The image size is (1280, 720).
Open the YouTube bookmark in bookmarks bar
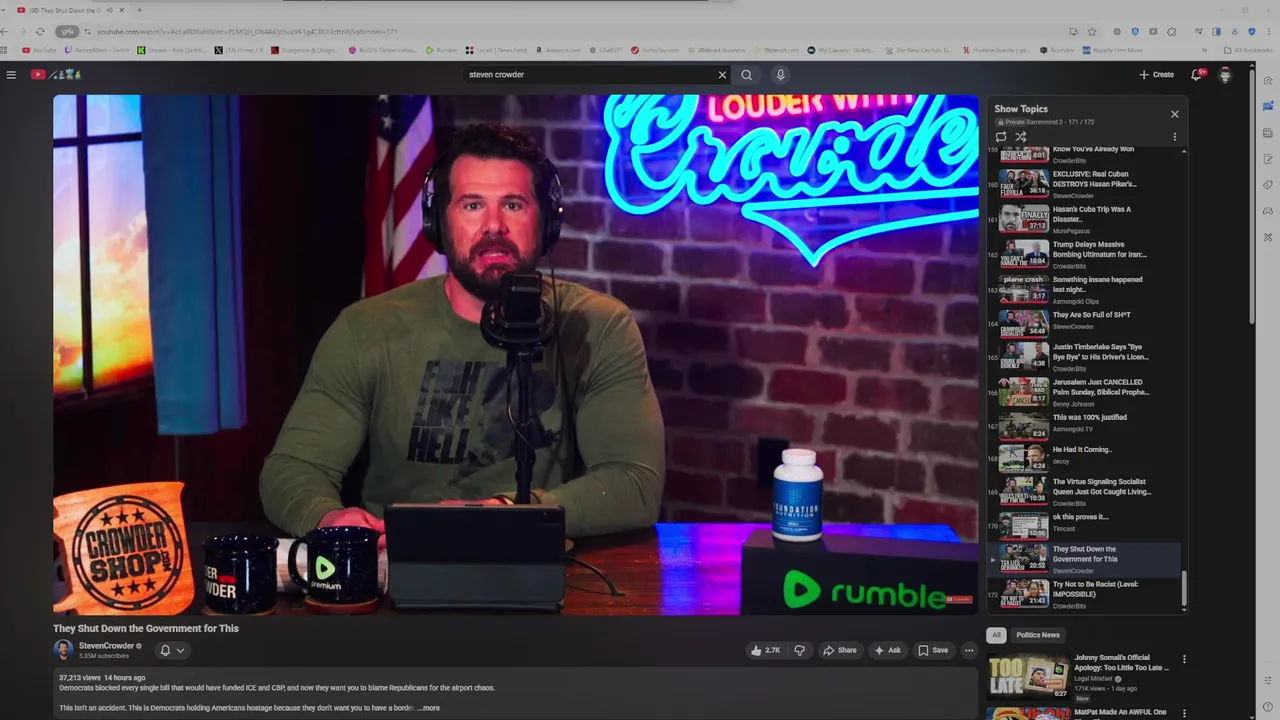[39, 50]
